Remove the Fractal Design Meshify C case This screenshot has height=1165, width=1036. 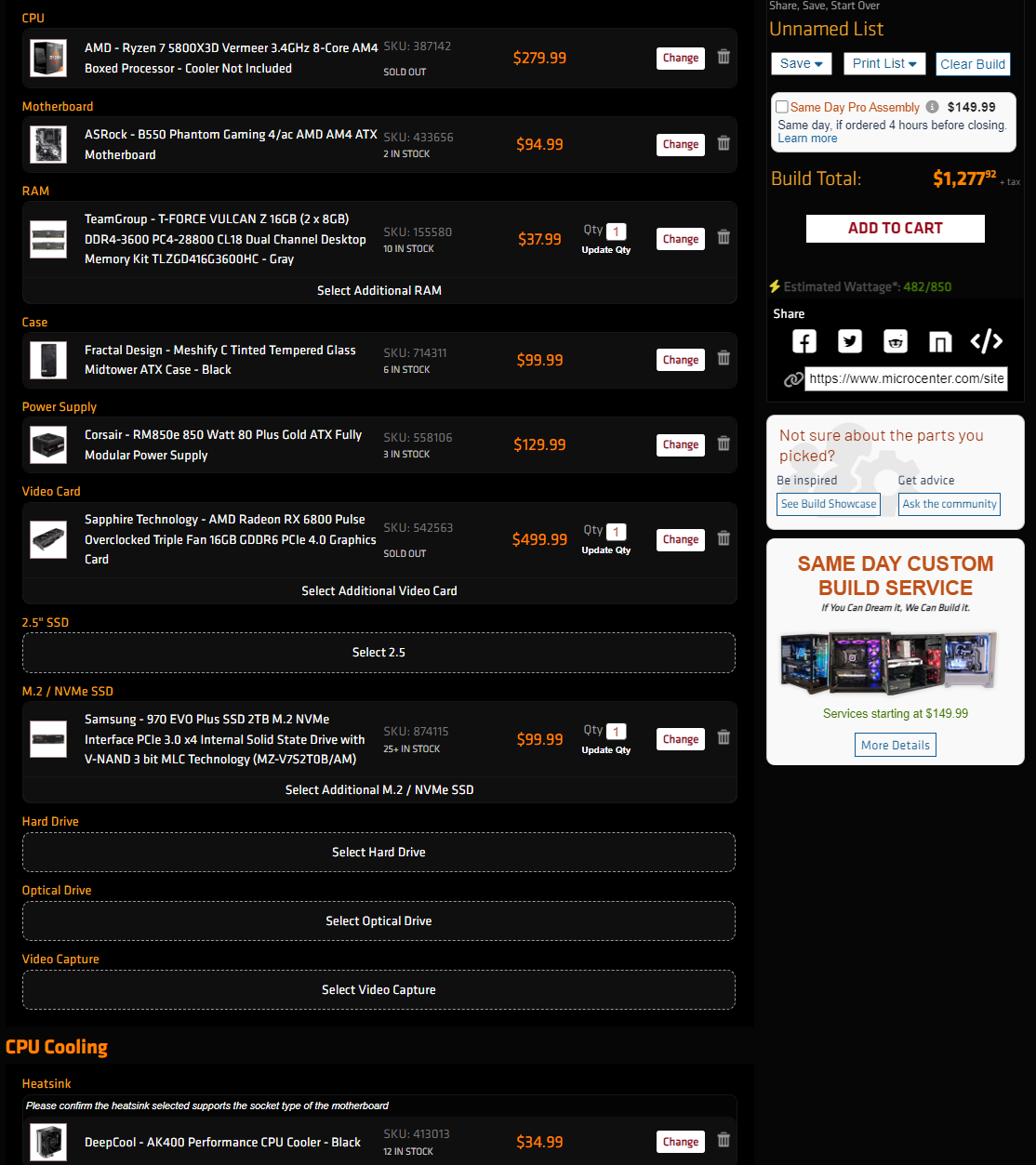coord(724,359)
